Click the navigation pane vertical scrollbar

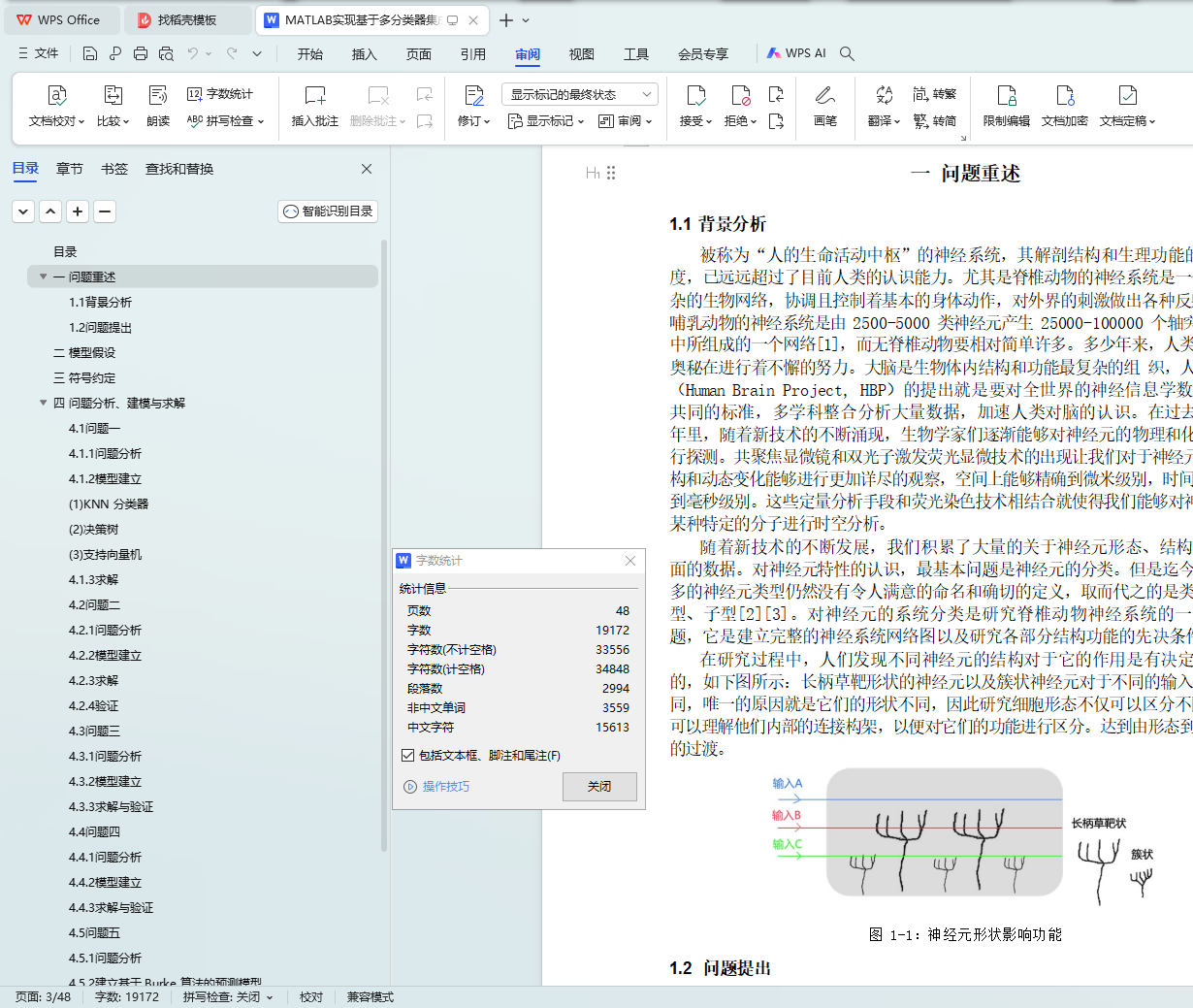click(x=383, y=543)
